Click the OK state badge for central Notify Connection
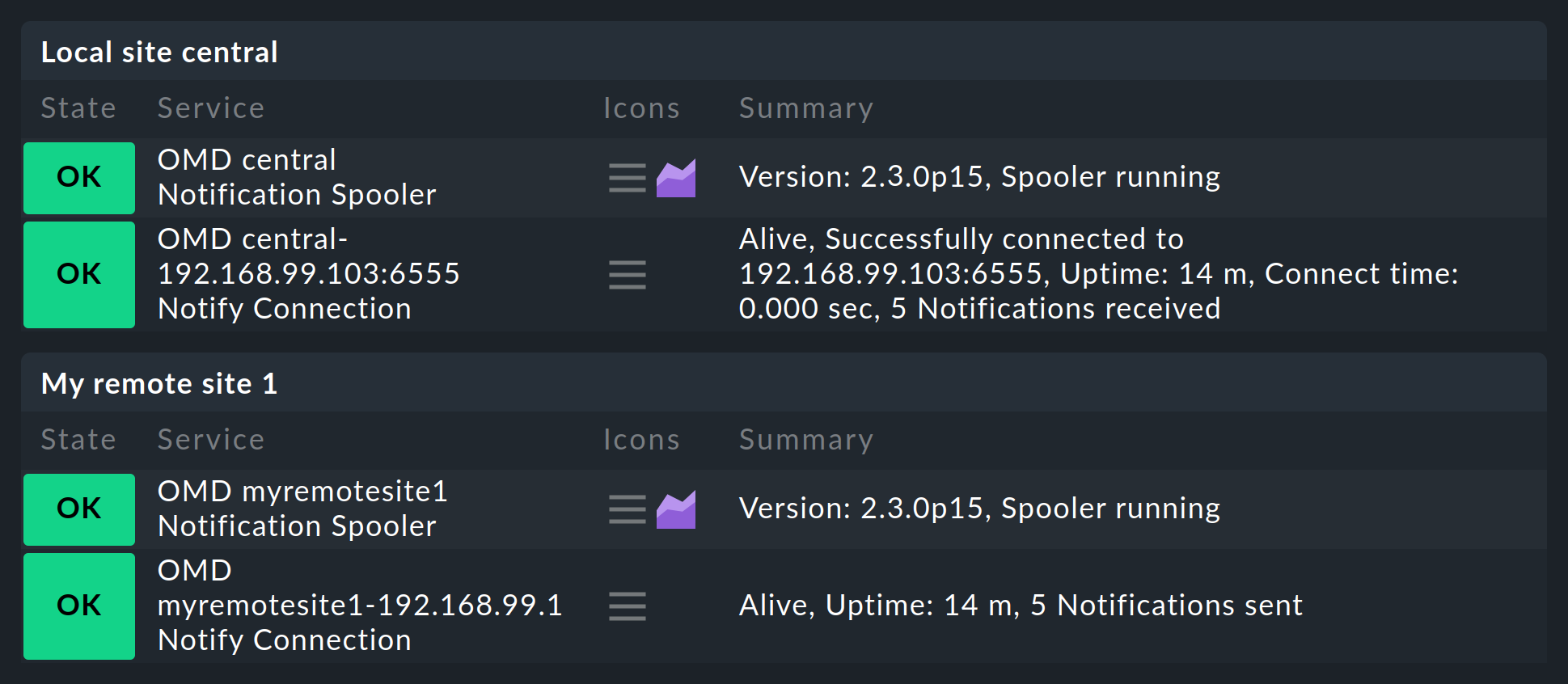The image size is (1568, 684). tap(78, 275)
